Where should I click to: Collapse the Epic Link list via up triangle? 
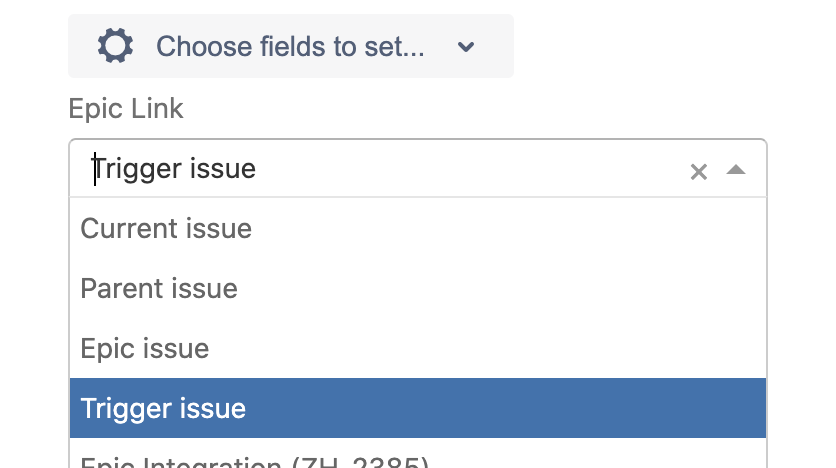coord(736,170)
